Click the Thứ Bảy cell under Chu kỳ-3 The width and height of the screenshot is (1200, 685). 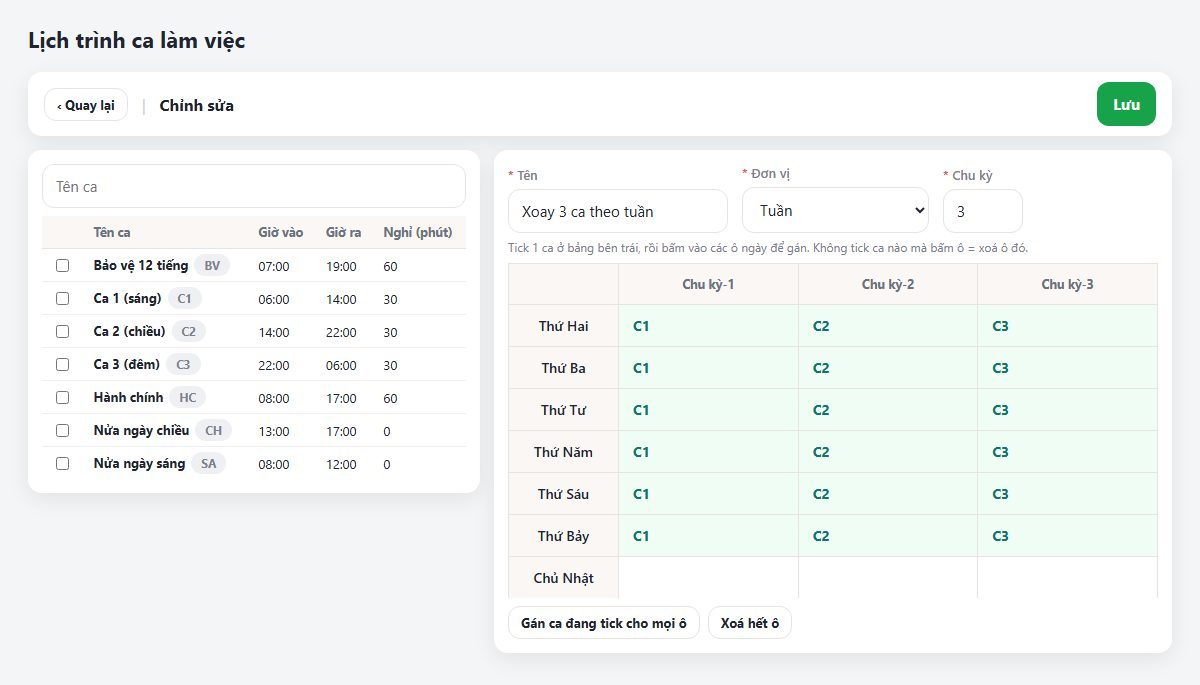coord(1067,536)
